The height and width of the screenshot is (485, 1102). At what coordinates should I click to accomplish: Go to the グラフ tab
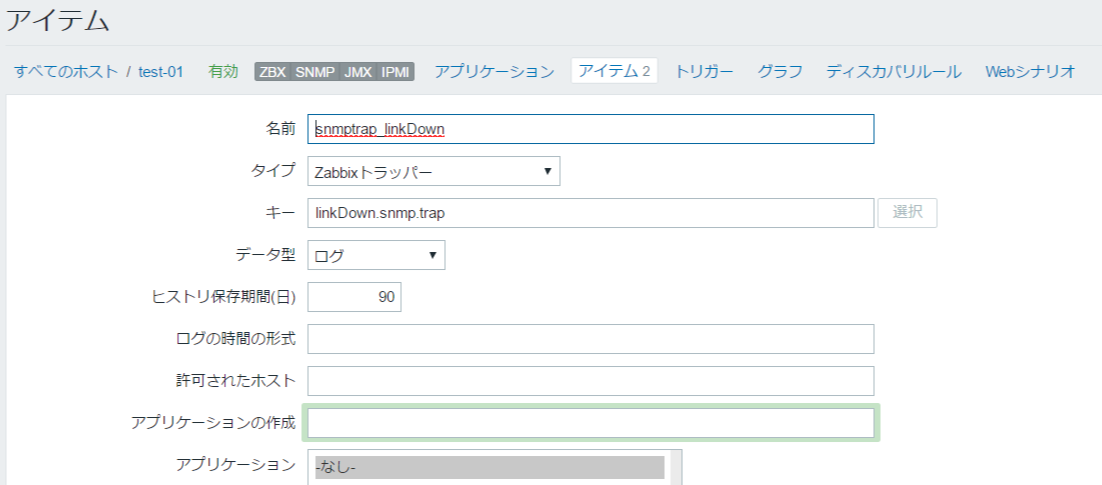point(780,71)
